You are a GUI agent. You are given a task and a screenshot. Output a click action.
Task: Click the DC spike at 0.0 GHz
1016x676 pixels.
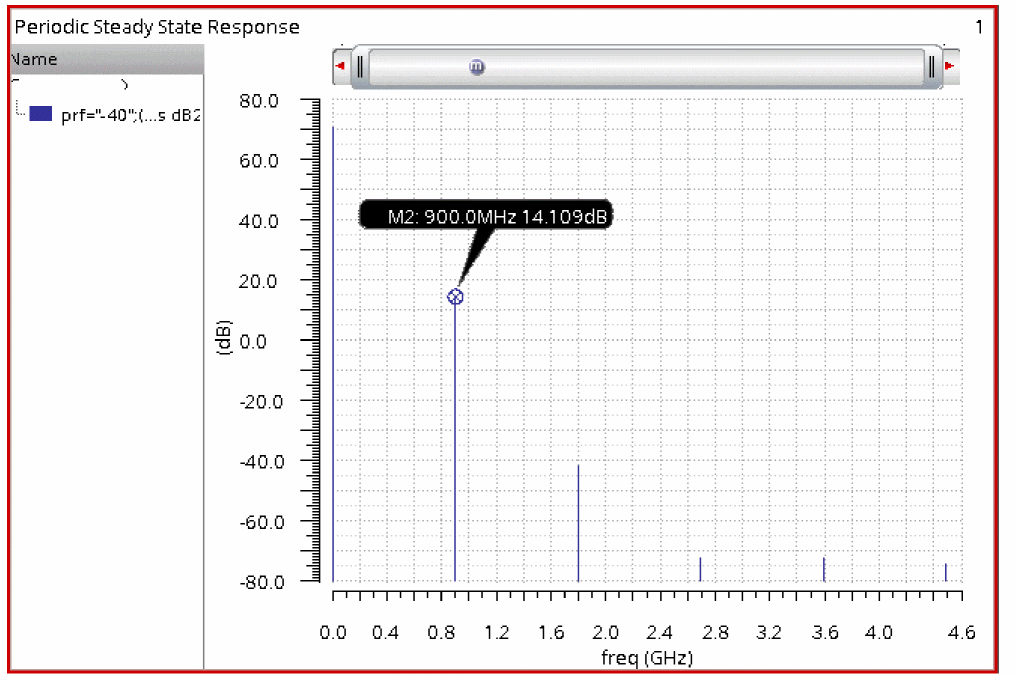click(333, 354)
